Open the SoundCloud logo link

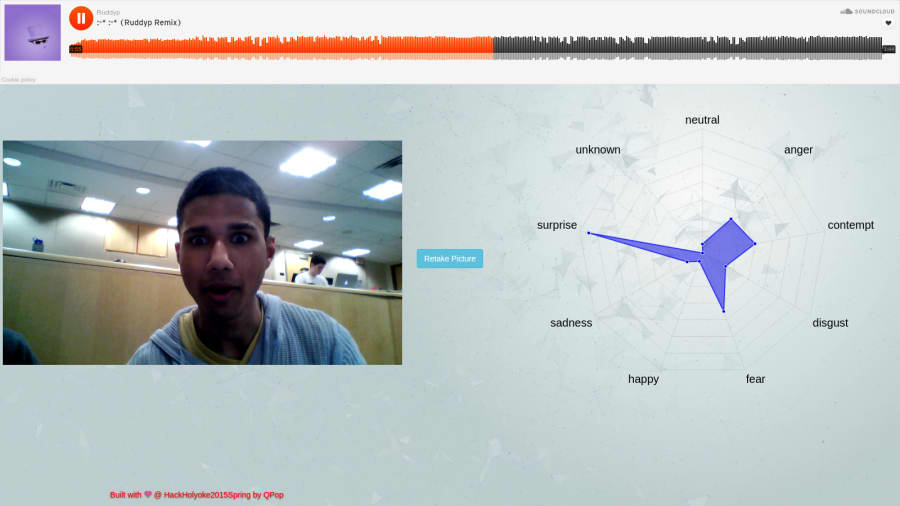point(867,11)
